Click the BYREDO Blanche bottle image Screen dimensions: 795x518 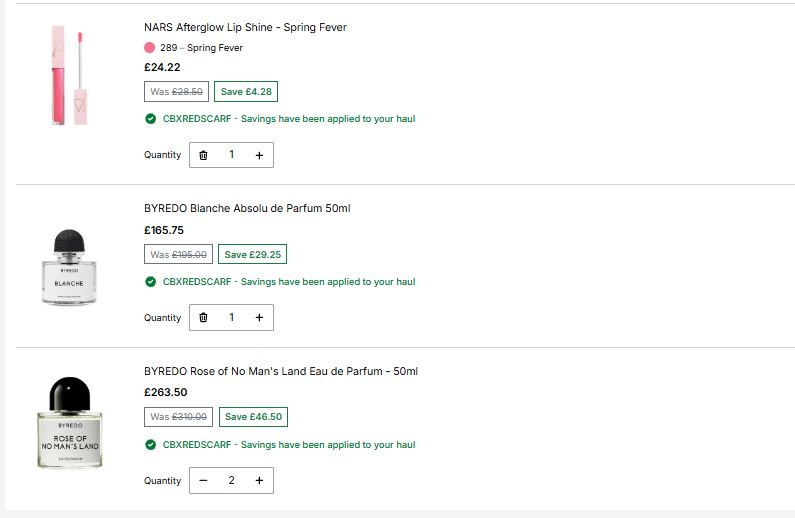[x=69, y=267]
